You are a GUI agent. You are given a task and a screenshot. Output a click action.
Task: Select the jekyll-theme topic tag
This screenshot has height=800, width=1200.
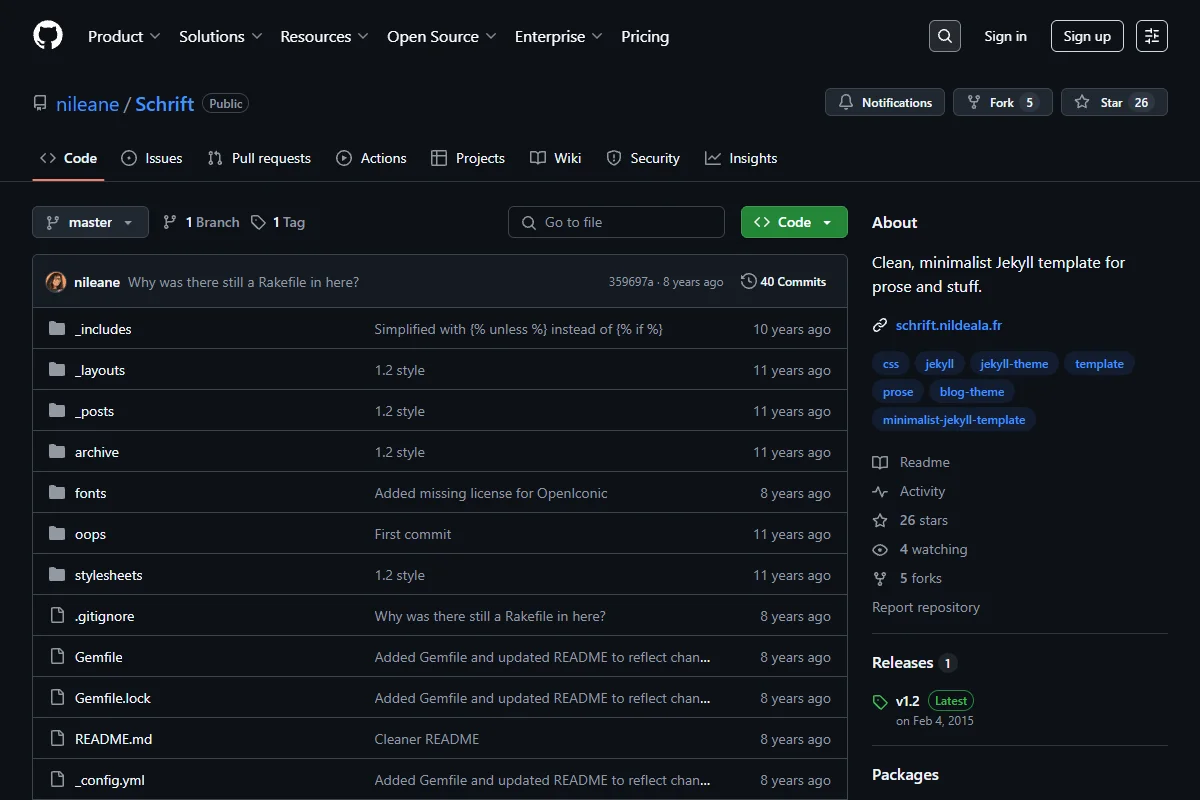[x=1014, y=364]
